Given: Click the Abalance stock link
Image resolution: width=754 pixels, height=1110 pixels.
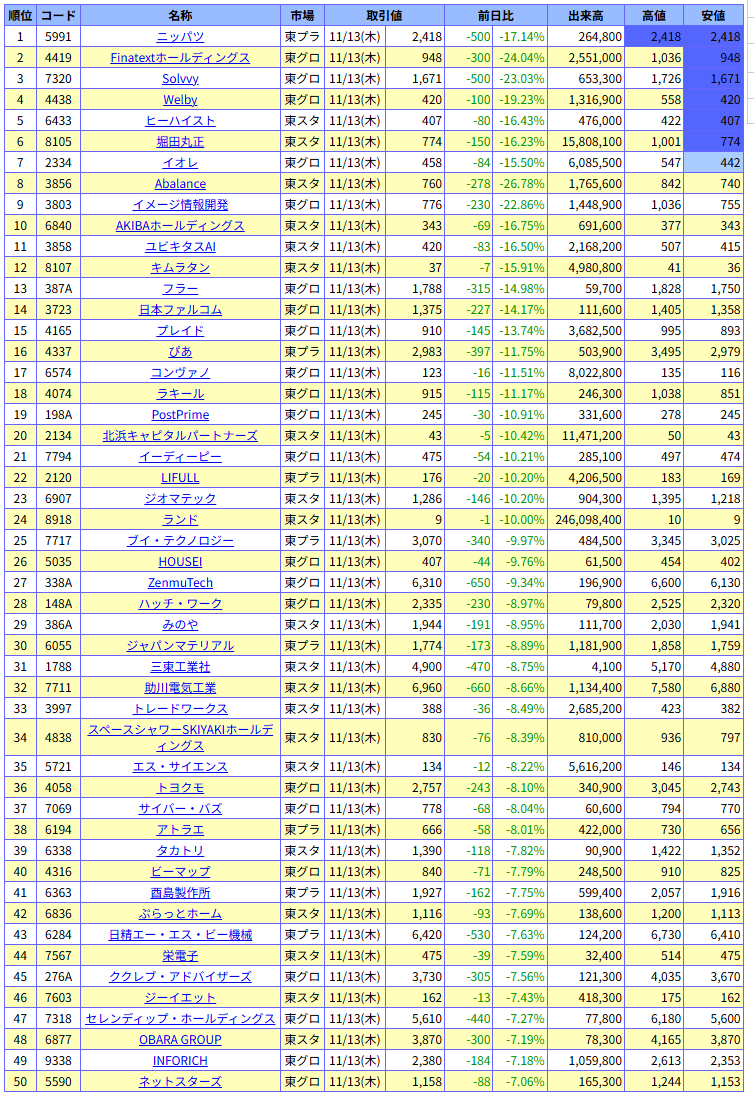Looking at the screenshot, I should (180, 184).
